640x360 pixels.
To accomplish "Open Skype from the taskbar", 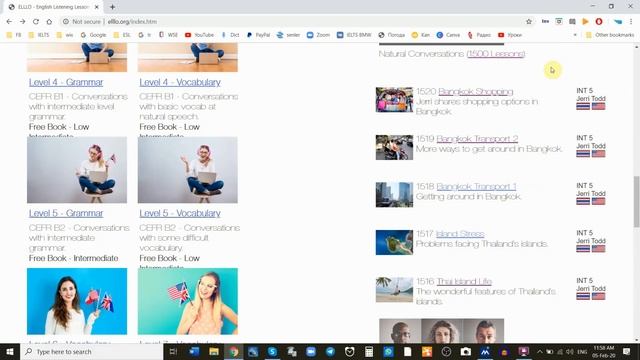I will click(x=272, y=351).
